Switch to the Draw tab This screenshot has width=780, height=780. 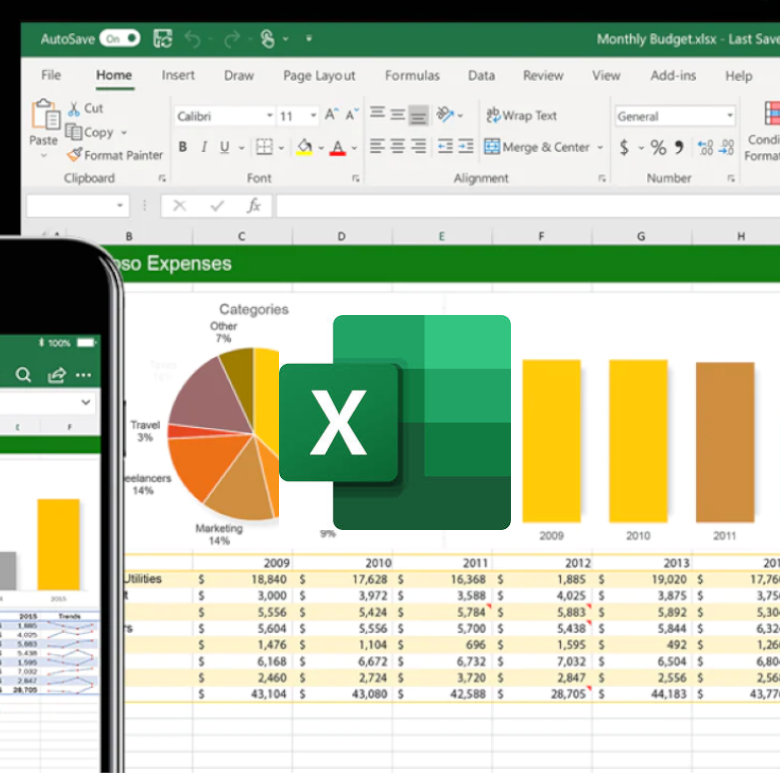click(239, 76)
